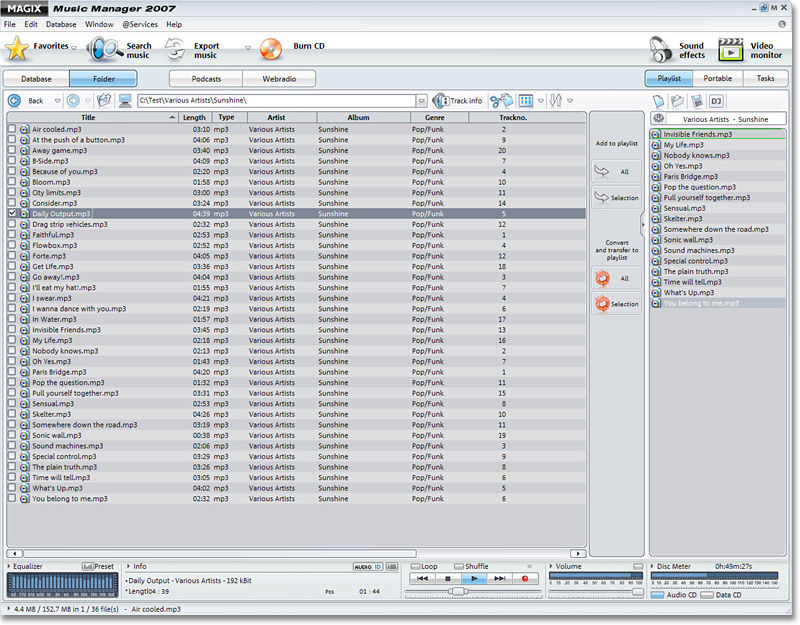The image size is (800, 625).
Task: Click next track button
Action: click(500, 579)
